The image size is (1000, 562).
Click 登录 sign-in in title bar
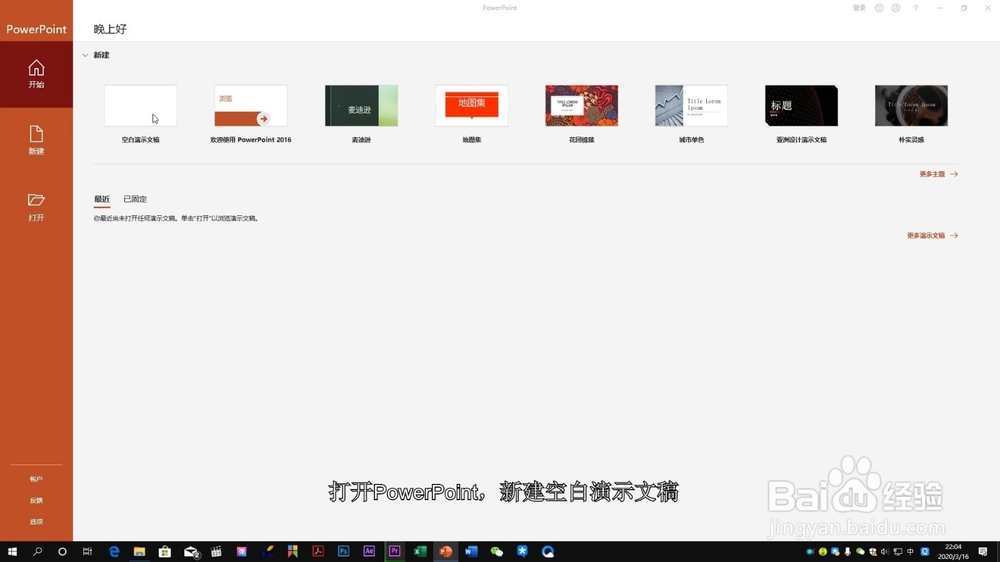(x=859, y=8)
